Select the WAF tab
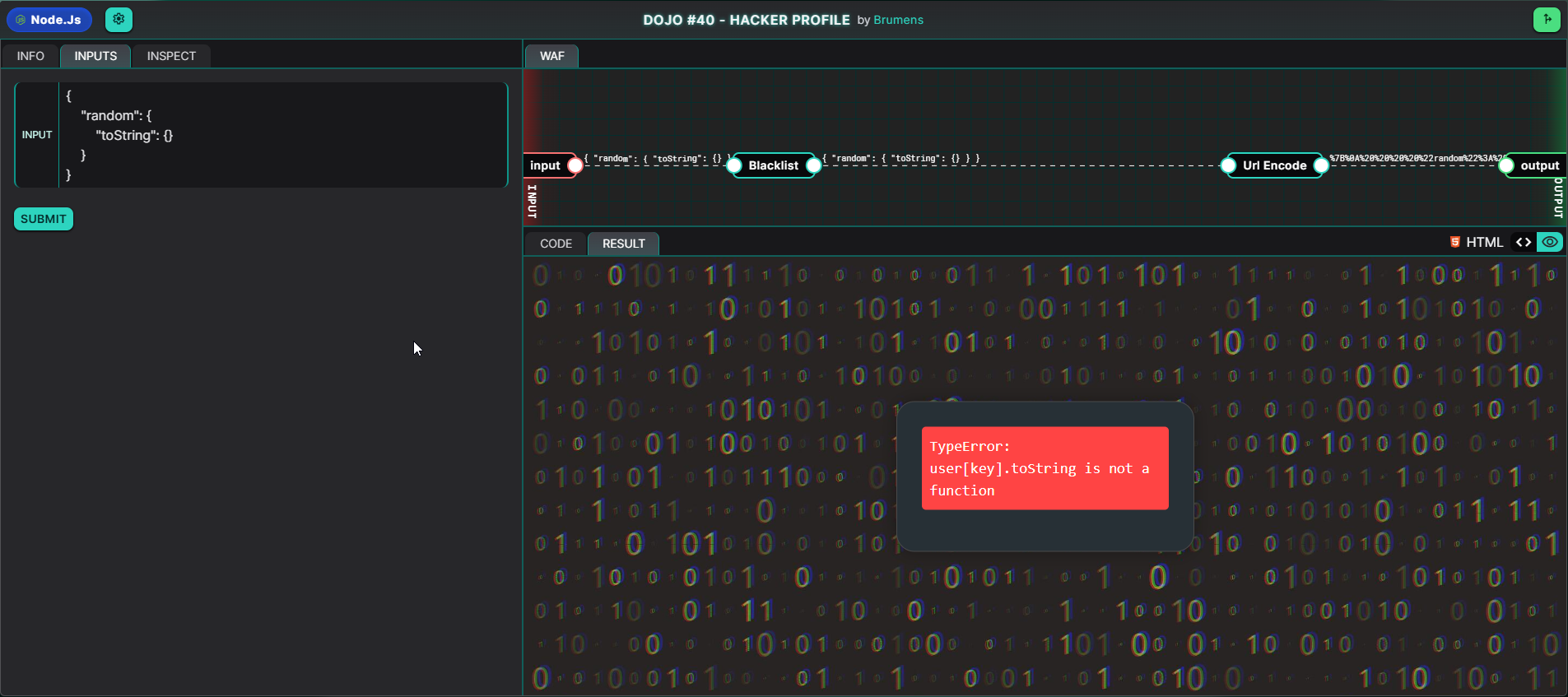The width and height of the screenshot is (1568, 697). (551, 56)
